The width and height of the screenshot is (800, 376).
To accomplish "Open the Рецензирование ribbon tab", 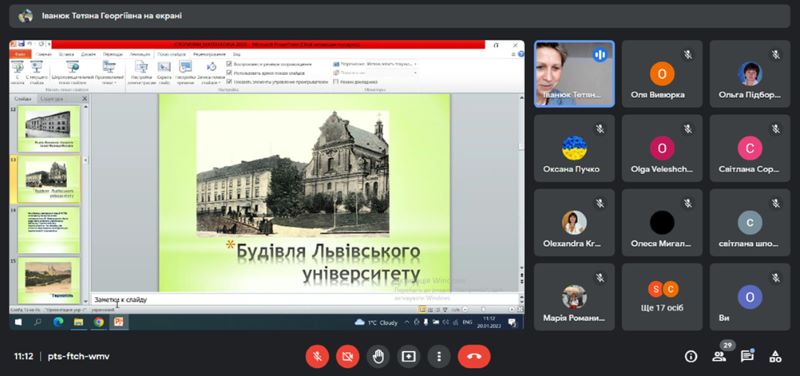I will (209, 54).
